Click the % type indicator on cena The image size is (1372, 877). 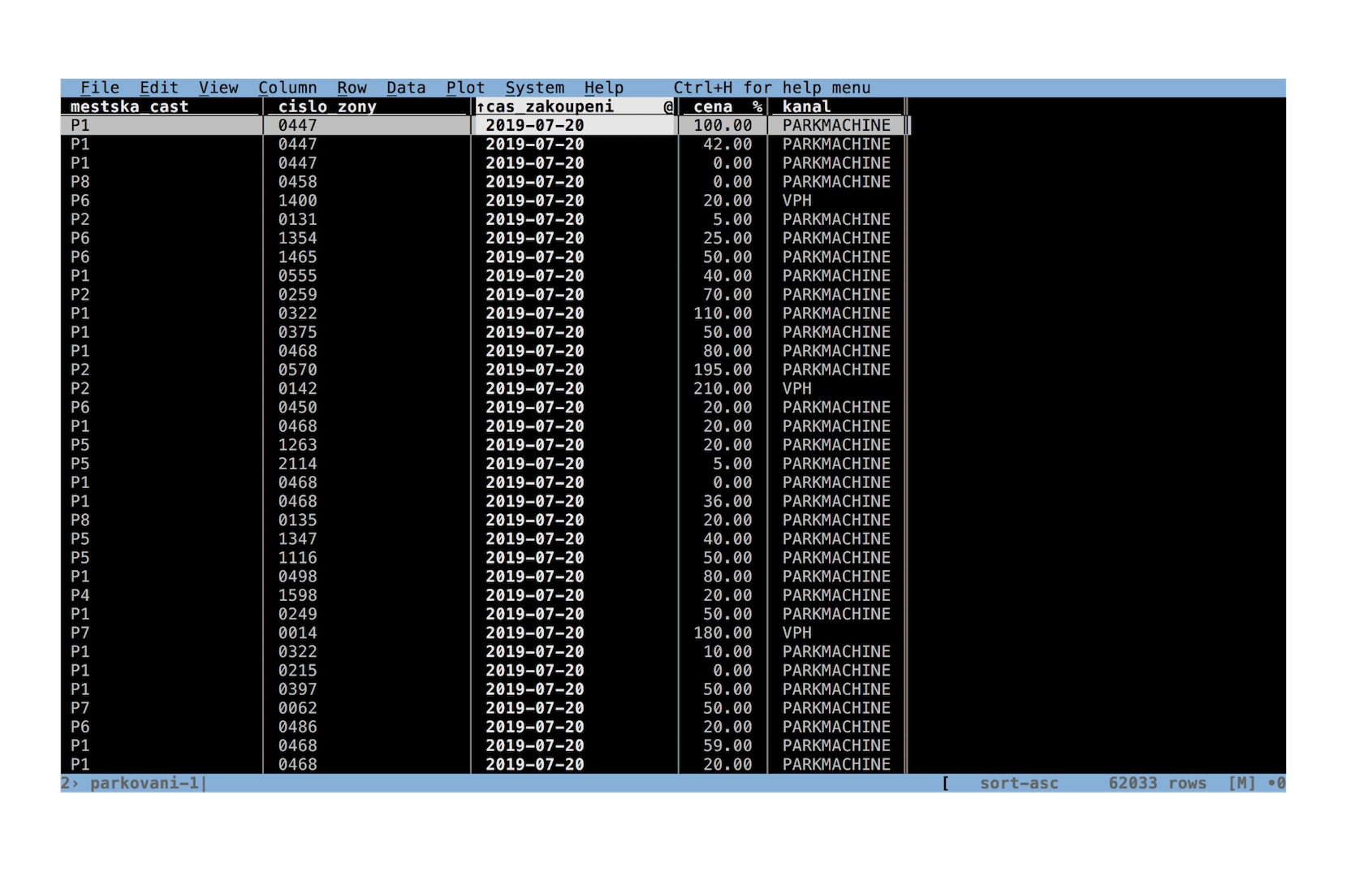click(x=757, y=107)
